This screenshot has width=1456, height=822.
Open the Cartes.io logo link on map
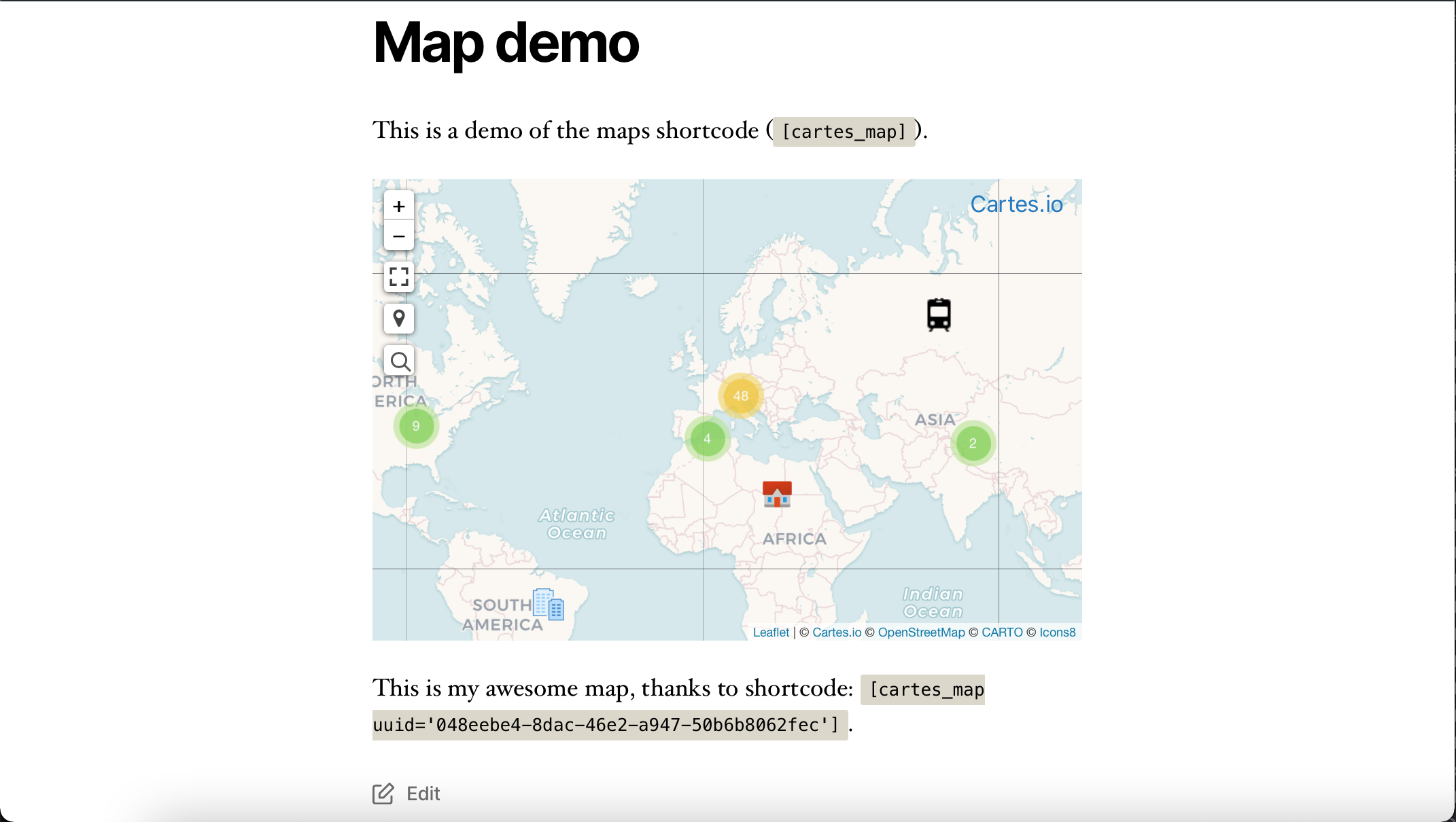point(1016,204)
